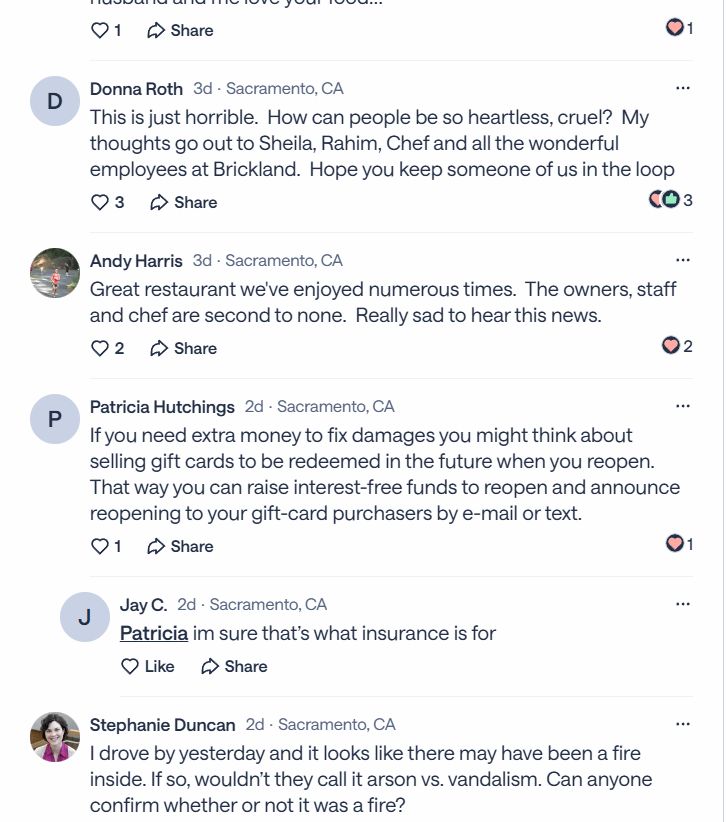The width and height of the screenshot is (726, 822).
Task: Open more options for Stephanie Duncan's comment
Action: click(683, 724)
